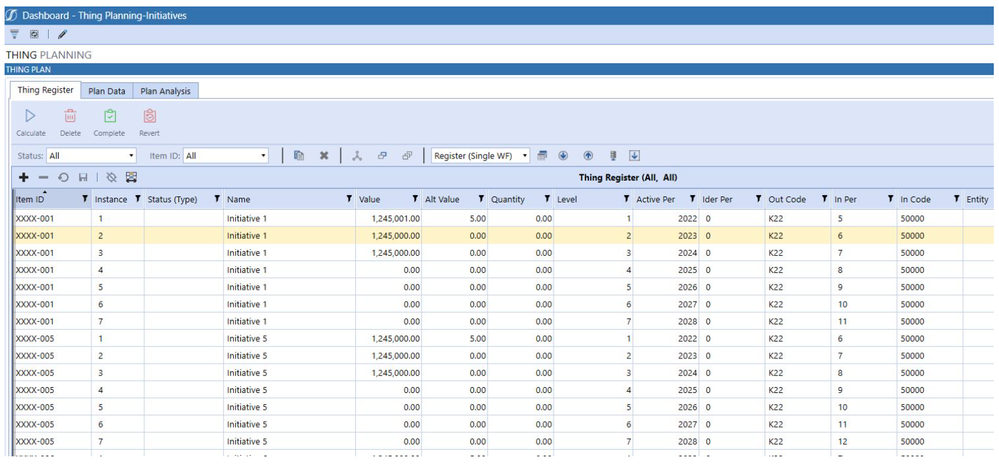This screenshot has height=468, width=999.
Task: Click the circled up arrow icon
Action: click(x=588, y=155)
